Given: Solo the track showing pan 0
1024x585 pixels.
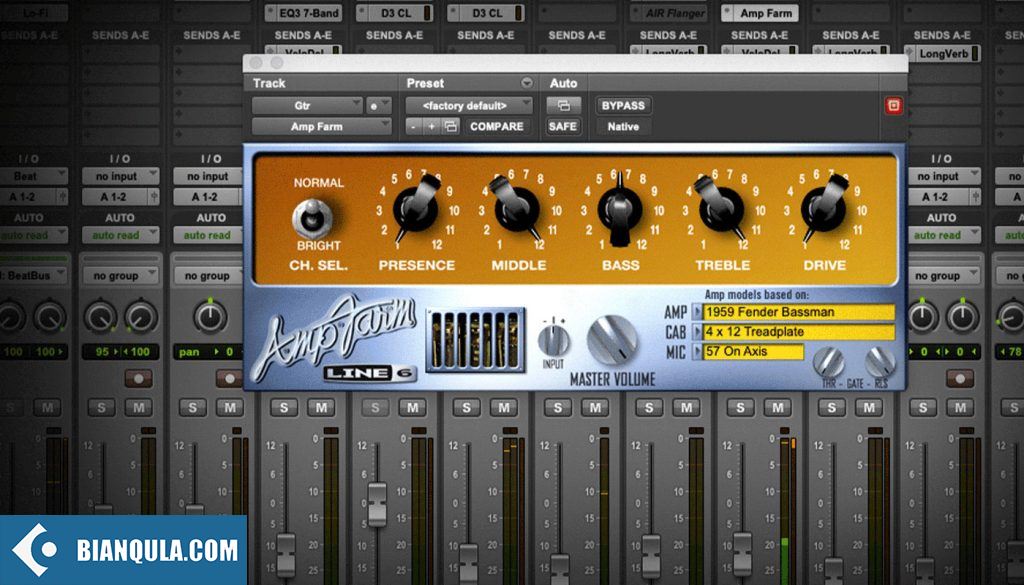Looking at the screenshot, I should (x=192, y=408).
